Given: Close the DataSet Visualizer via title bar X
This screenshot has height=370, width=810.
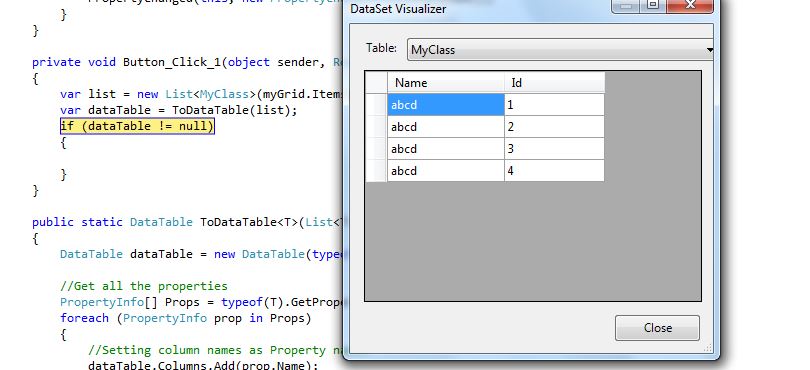Looking at the screenshot, I should 690,5.
